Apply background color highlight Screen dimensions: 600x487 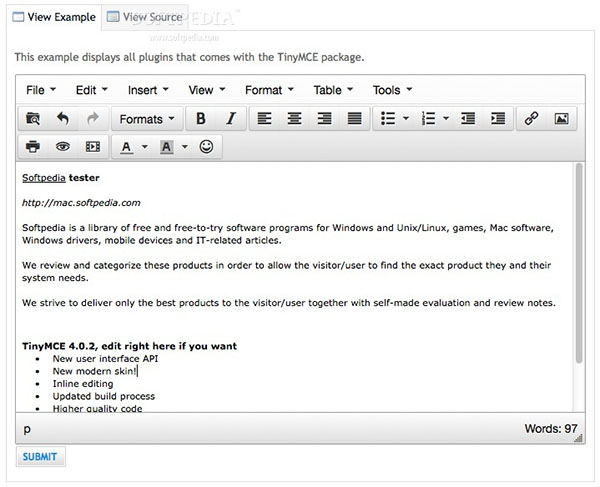click(x=166, y=147)
